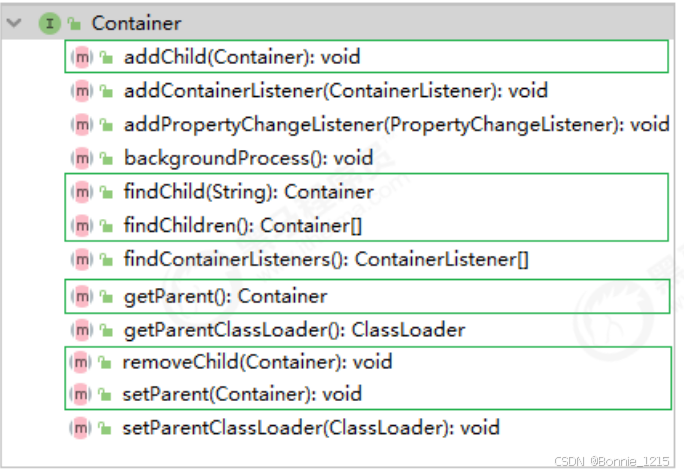Click the method icon beside getParent()
The height and width of the screenshot is (475, 684).
click(x=82, y=297)
